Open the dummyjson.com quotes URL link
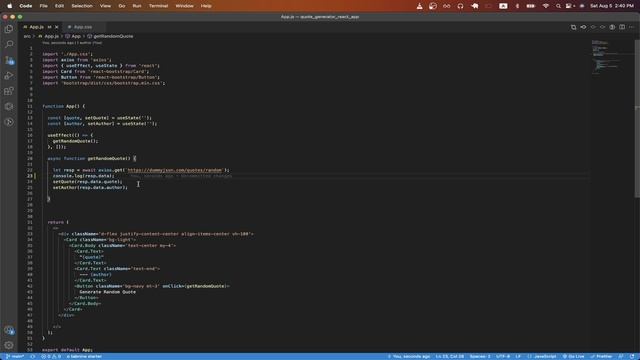The image size is (640, 360). point(175,170)
